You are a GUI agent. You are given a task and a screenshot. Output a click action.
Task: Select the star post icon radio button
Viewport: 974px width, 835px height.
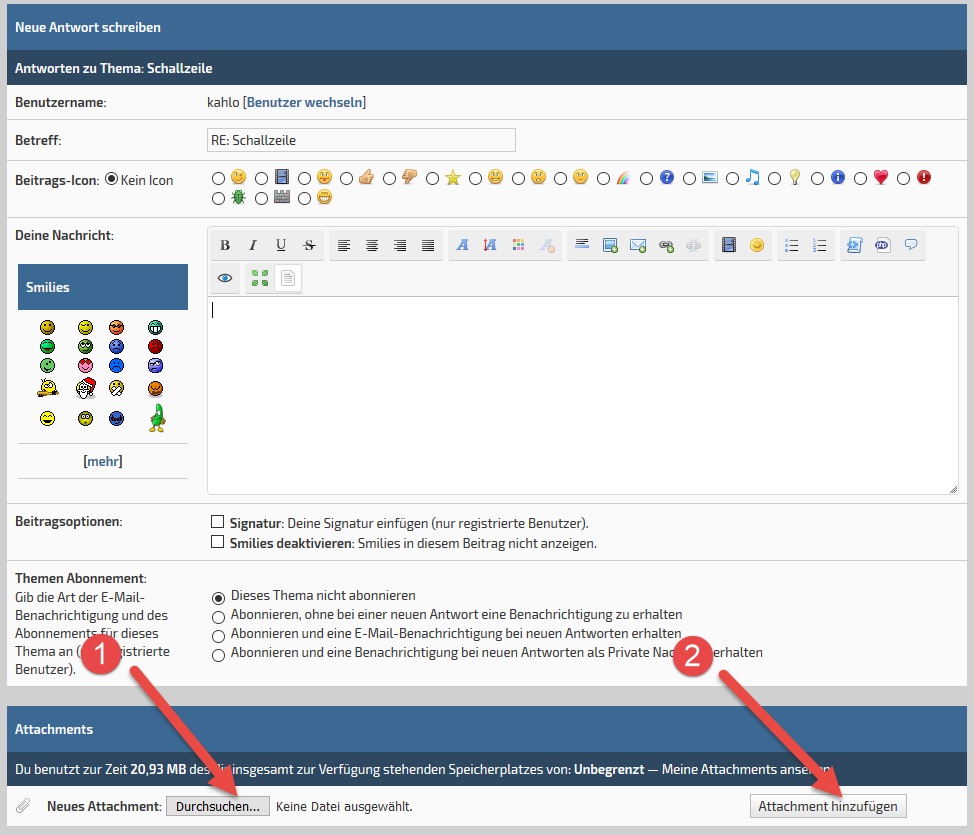click(x=433, y=179)
